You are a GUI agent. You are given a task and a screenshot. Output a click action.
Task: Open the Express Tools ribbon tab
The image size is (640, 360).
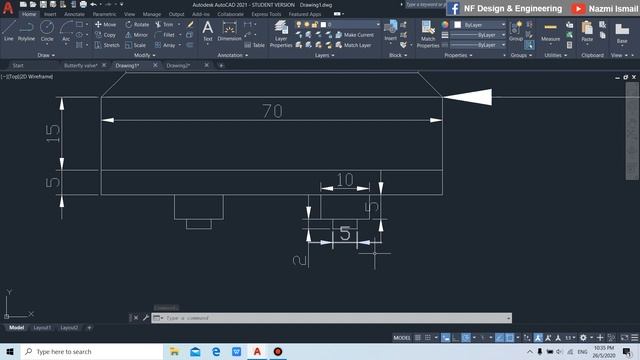266,14
